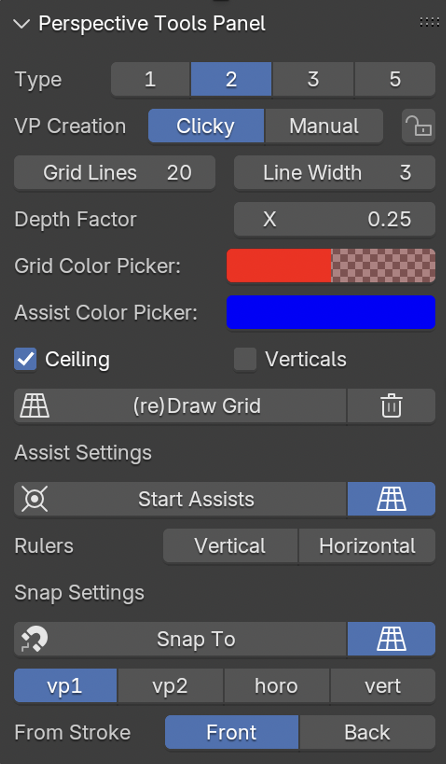Uncheck the Ceiling checkbox

pos(25,360)
